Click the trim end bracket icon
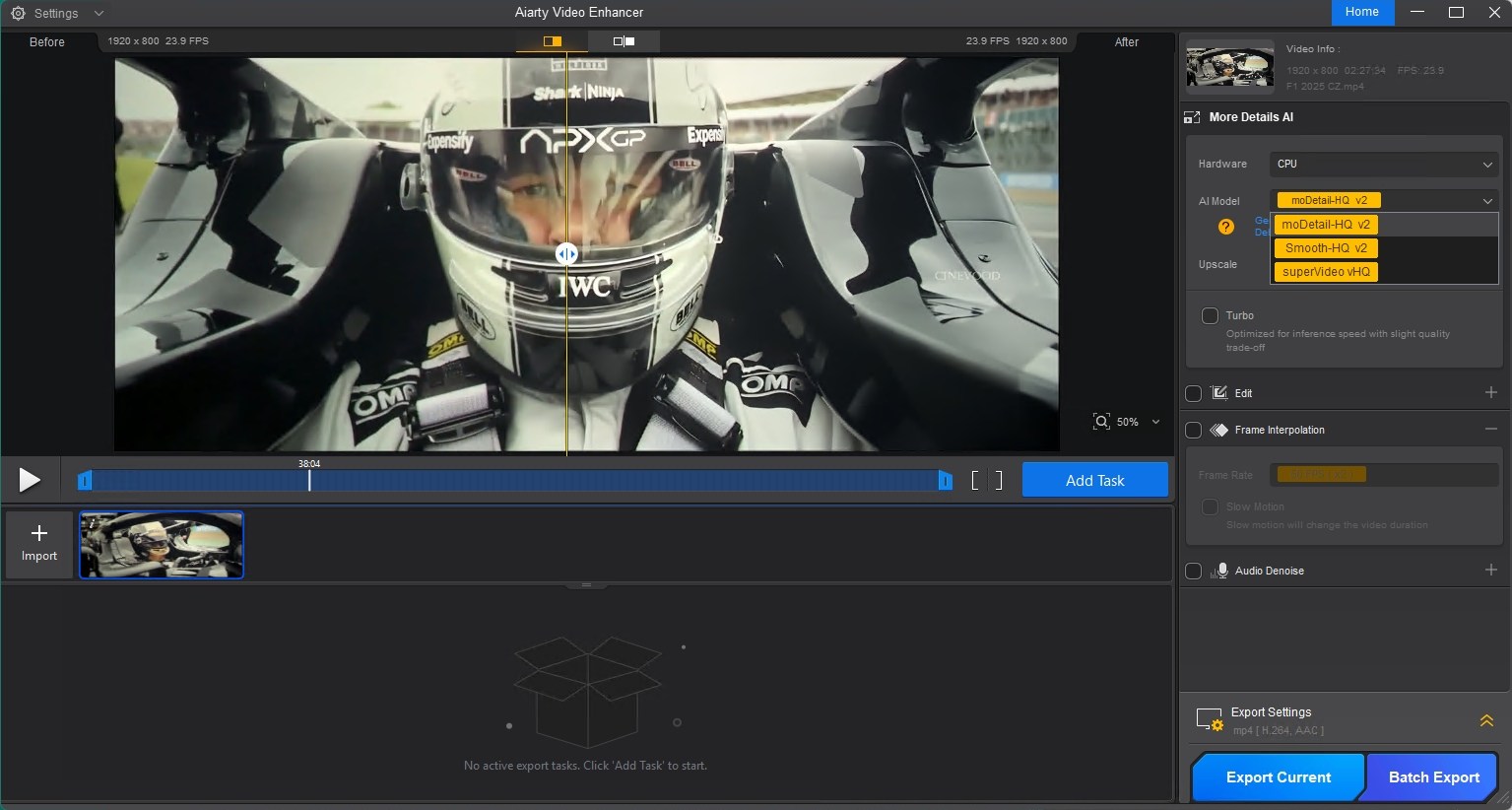The width and height of the screenshot is (1512, 810). [999, 480]
